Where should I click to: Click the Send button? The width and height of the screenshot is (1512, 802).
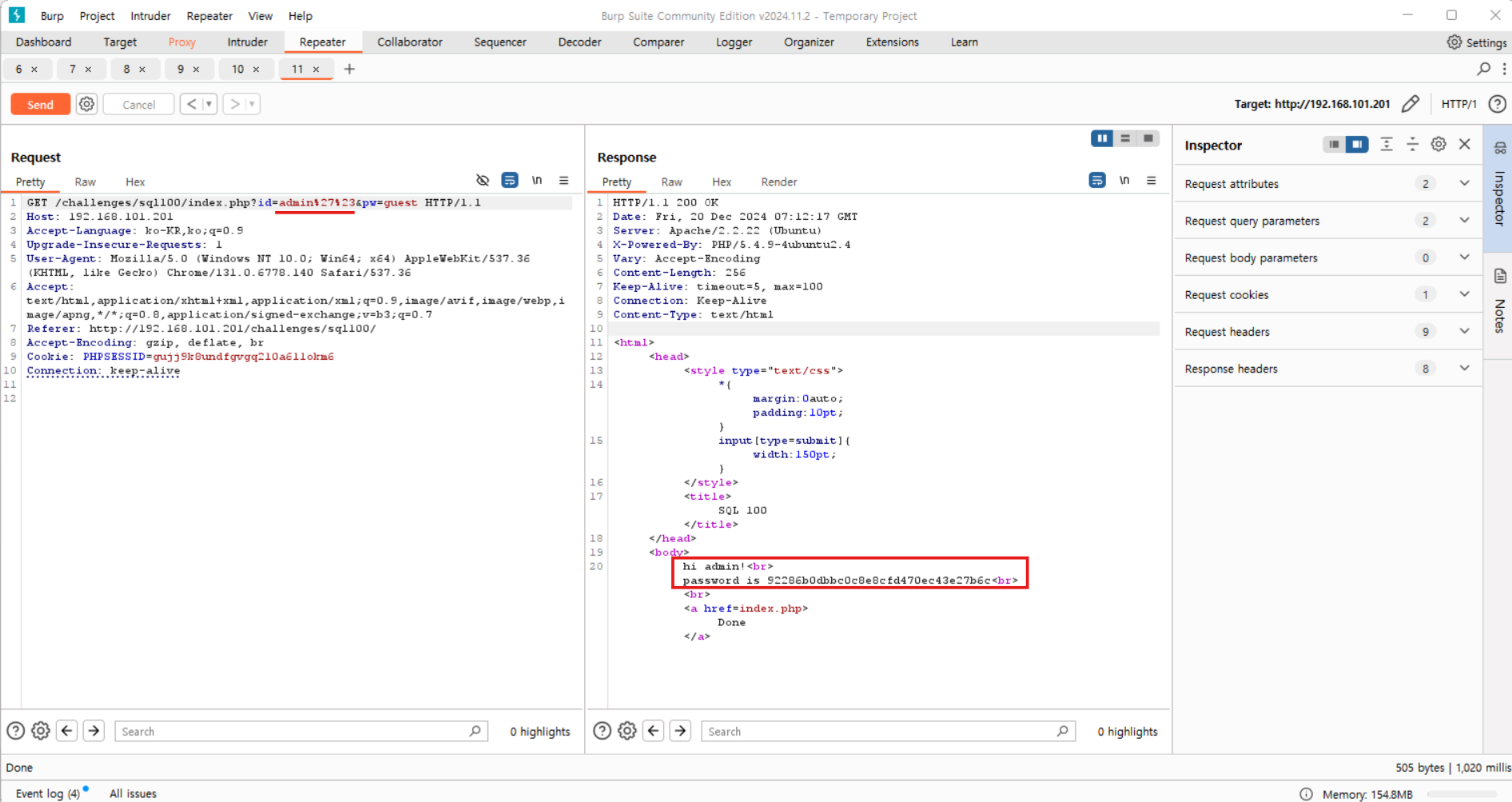tap(40, 104)
